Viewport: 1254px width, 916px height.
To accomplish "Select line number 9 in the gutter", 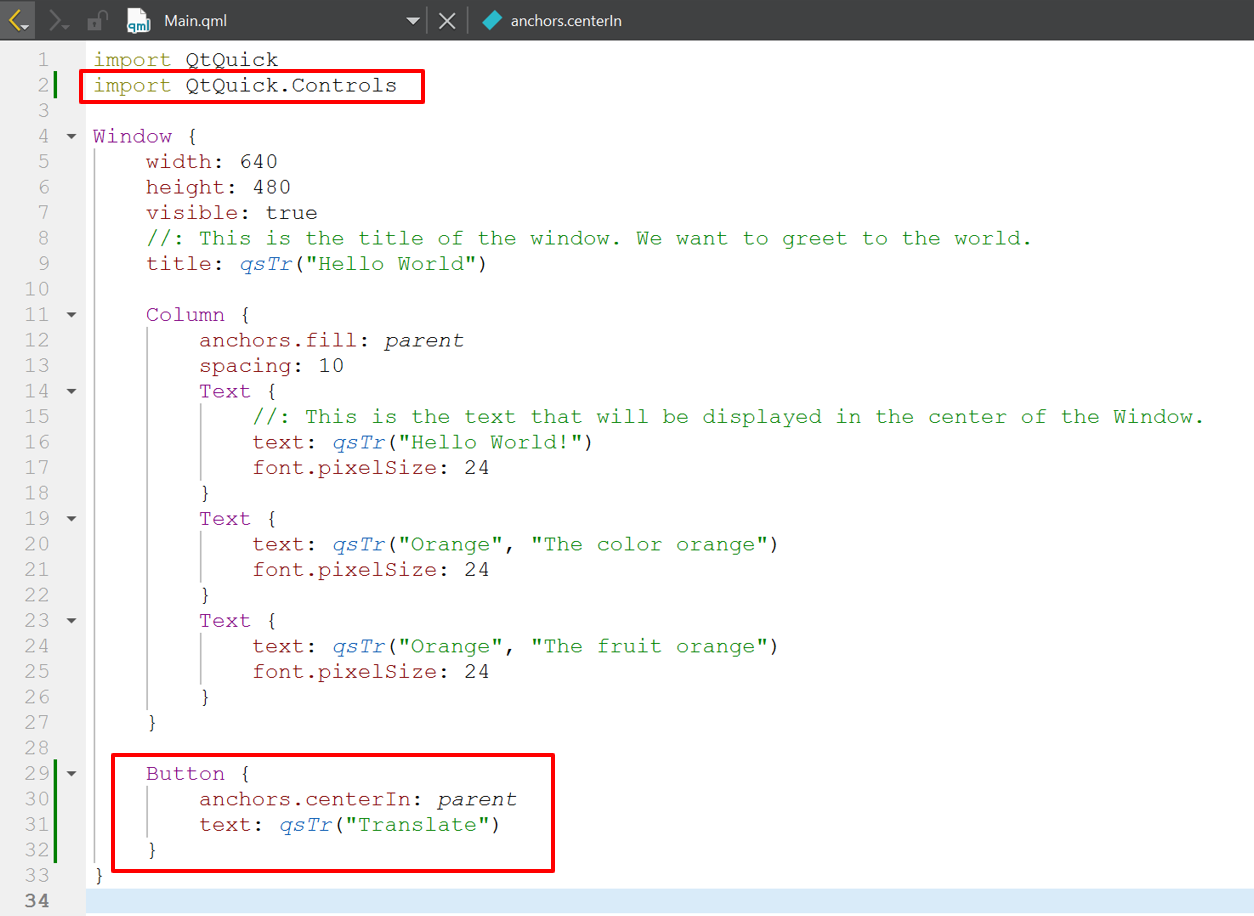I will click(42, 264).
